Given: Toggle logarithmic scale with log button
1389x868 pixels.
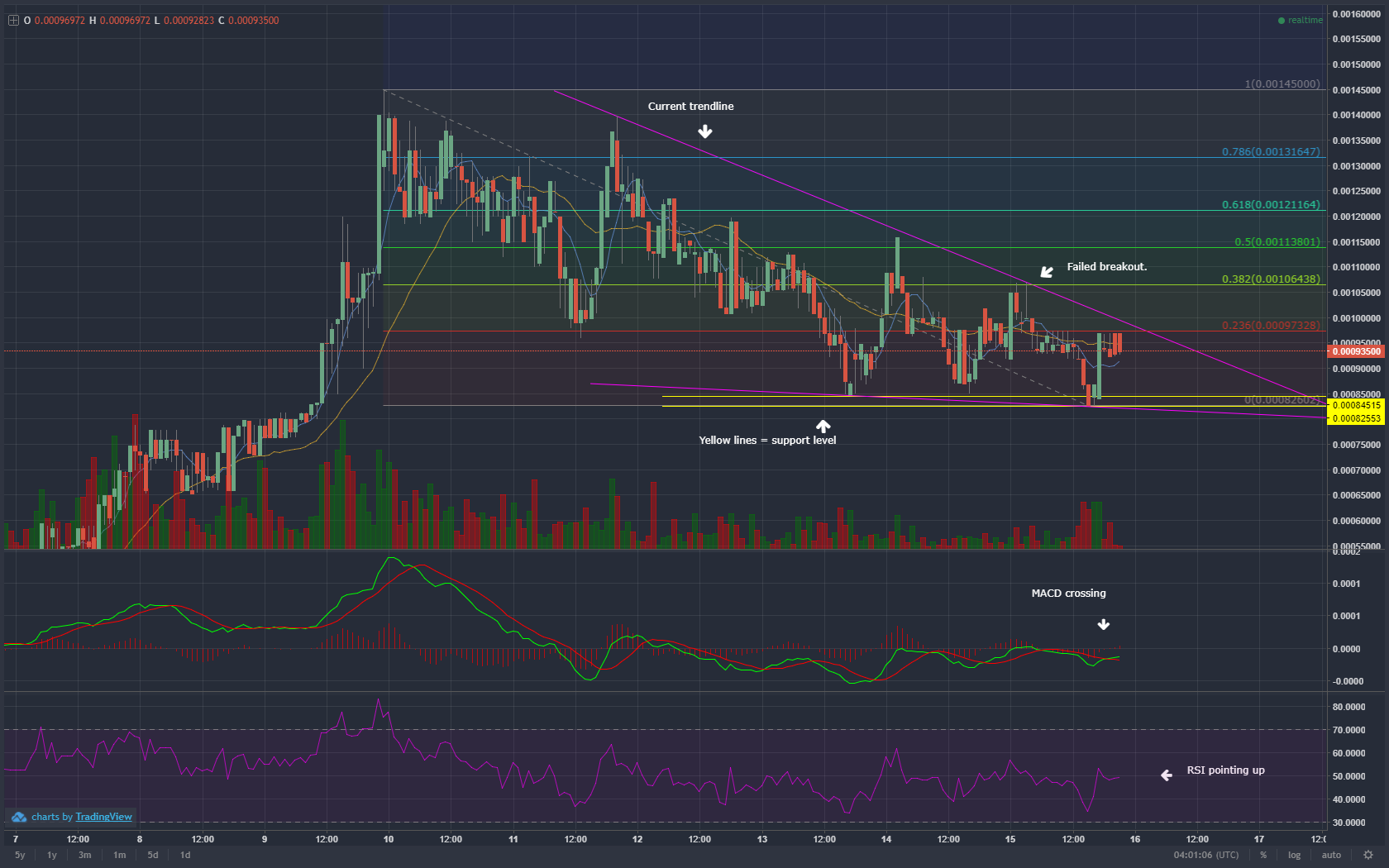Looking at the screenshot, I should tap(1294, 855).
